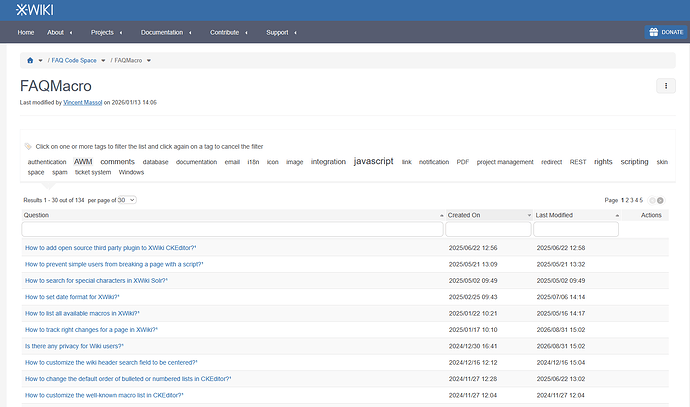
Task: Open the Projects menu item
Action: [x=102, y=32]
